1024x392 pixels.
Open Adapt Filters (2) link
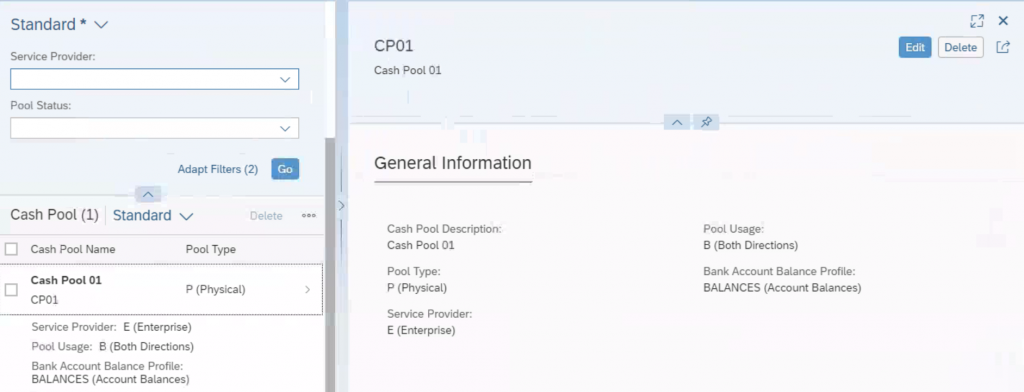(217, 169)
